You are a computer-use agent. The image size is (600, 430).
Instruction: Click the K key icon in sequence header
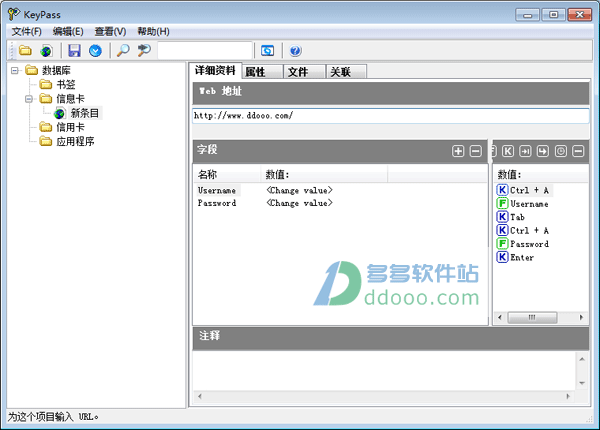tap(508, 151)
